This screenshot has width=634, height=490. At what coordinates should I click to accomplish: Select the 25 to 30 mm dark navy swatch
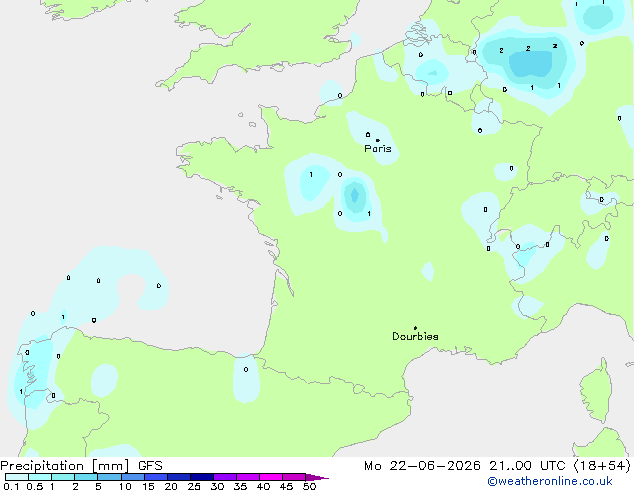(201, 477)
